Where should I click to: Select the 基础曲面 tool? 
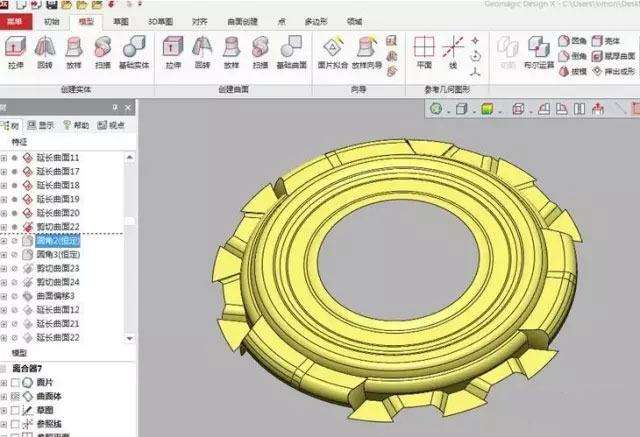point(291,51)
